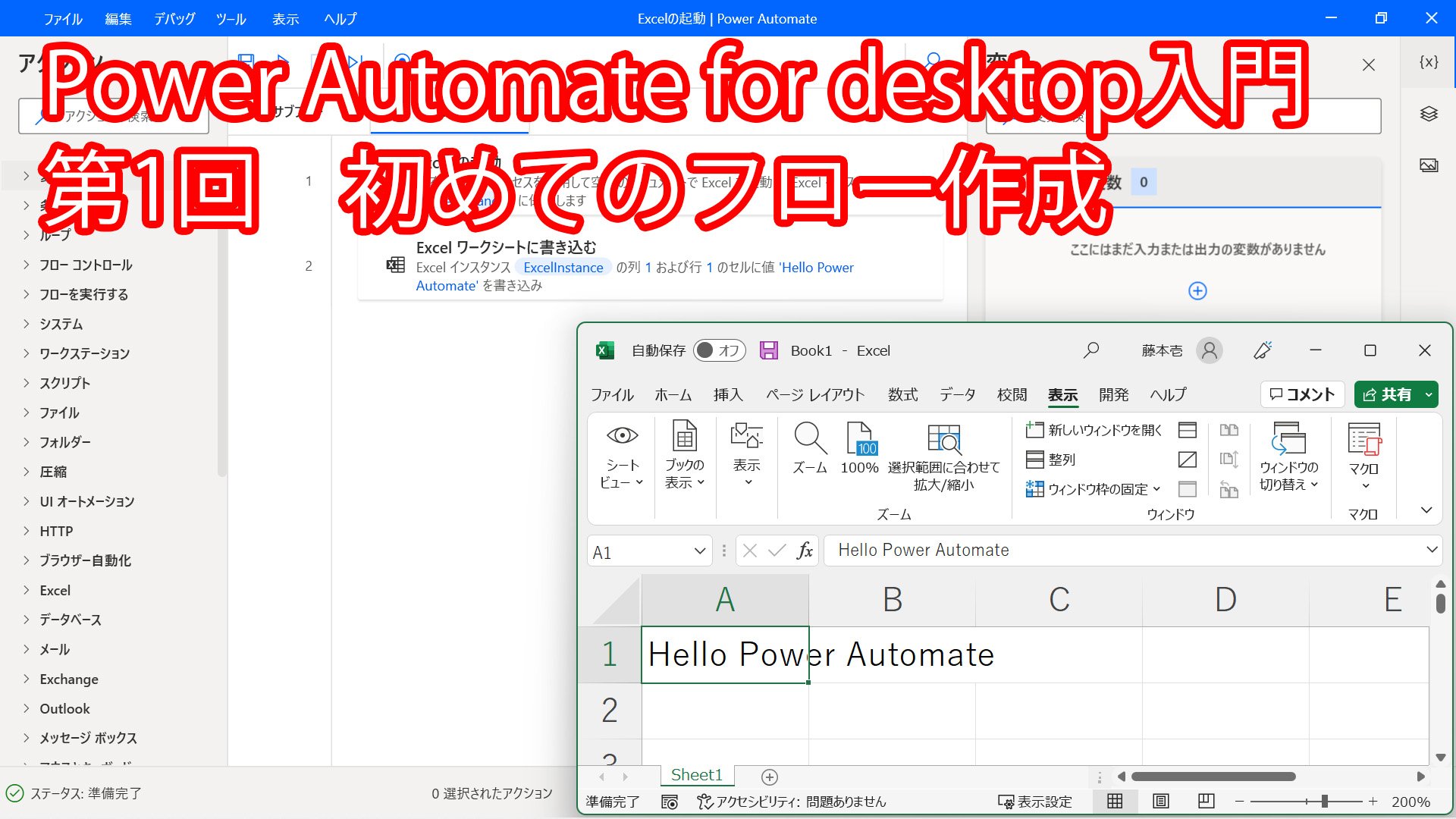Expand the ブラウザー自動化 action group
Viewport: 1456px width, 819px height.
tap(27, 560)
